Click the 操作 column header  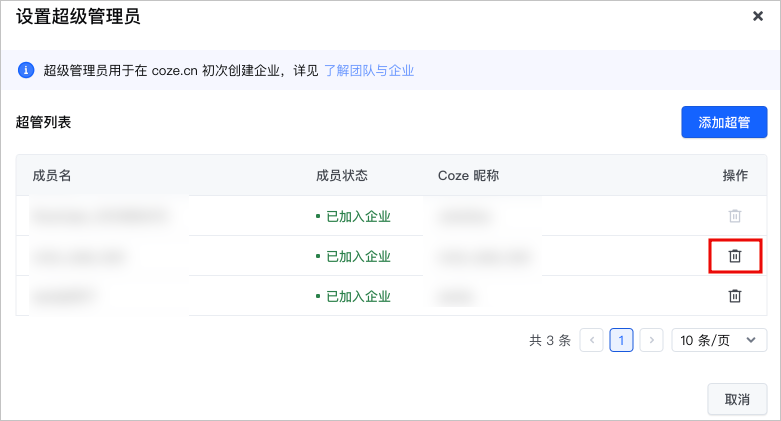(735, 175)
